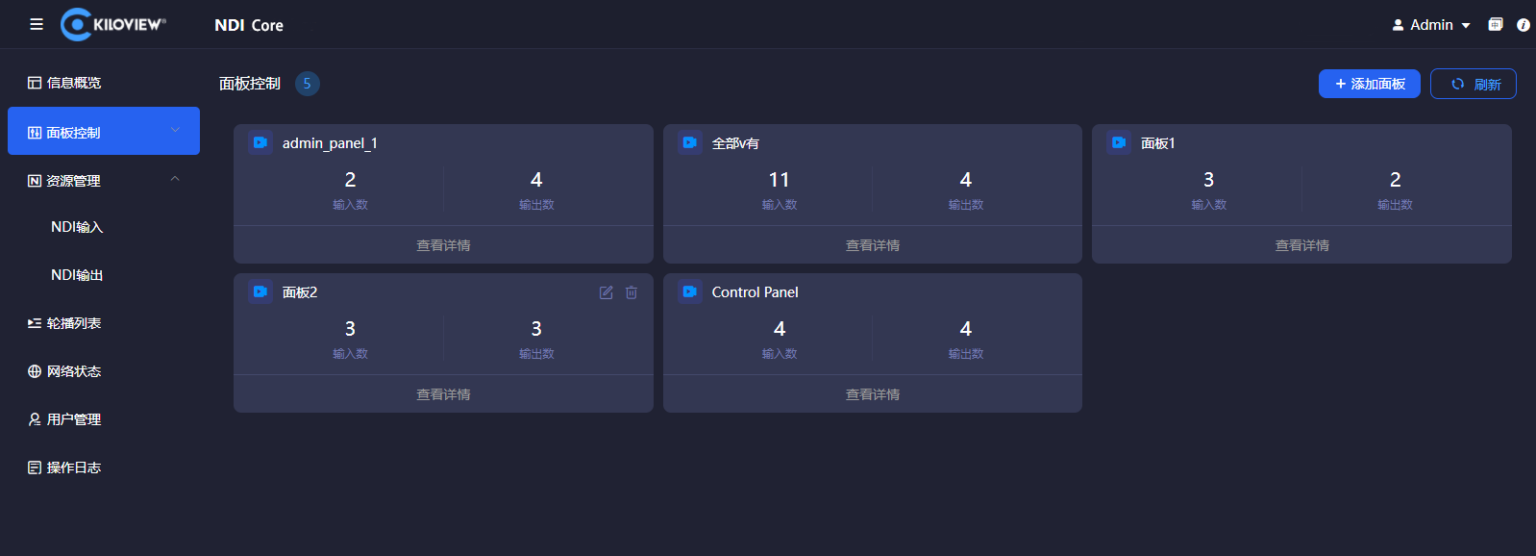This screenshot has height=556, width=1536.
Task: Open NDI输入 in the sidebar
Action: [77, 227]
